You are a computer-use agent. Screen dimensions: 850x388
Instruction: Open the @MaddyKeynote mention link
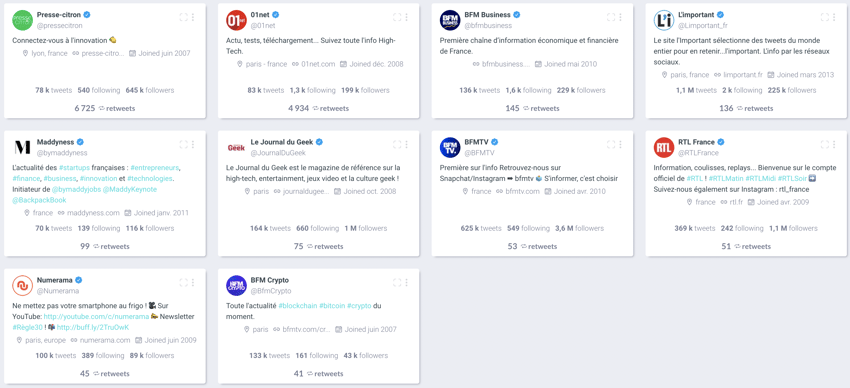(x=132, y=189)
